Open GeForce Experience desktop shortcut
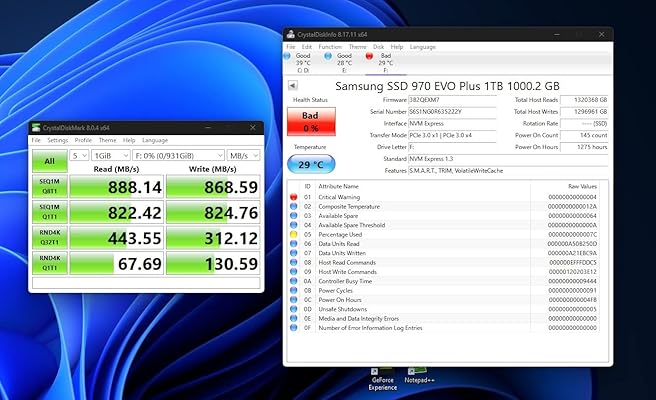Screen dimensions: 656x400 [x=381, y=374]
